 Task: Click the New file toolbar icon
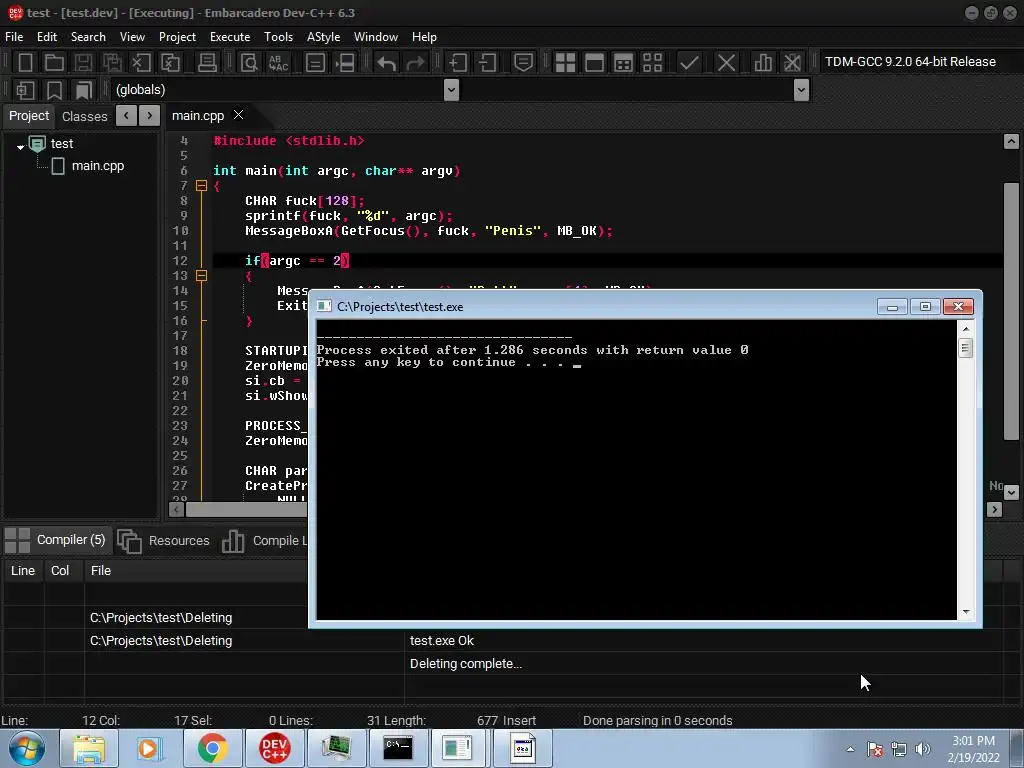25,63
